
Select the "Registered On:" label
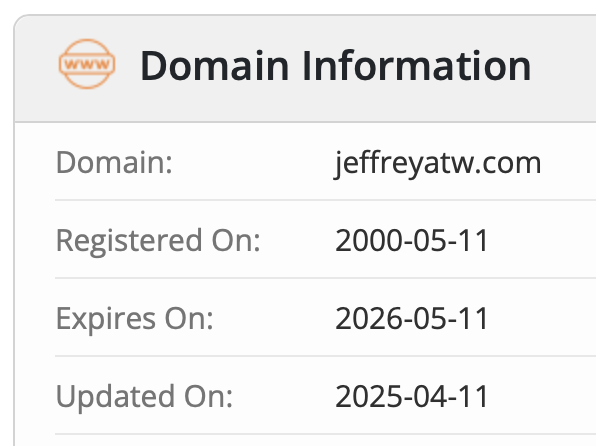[x=158, y=241]
